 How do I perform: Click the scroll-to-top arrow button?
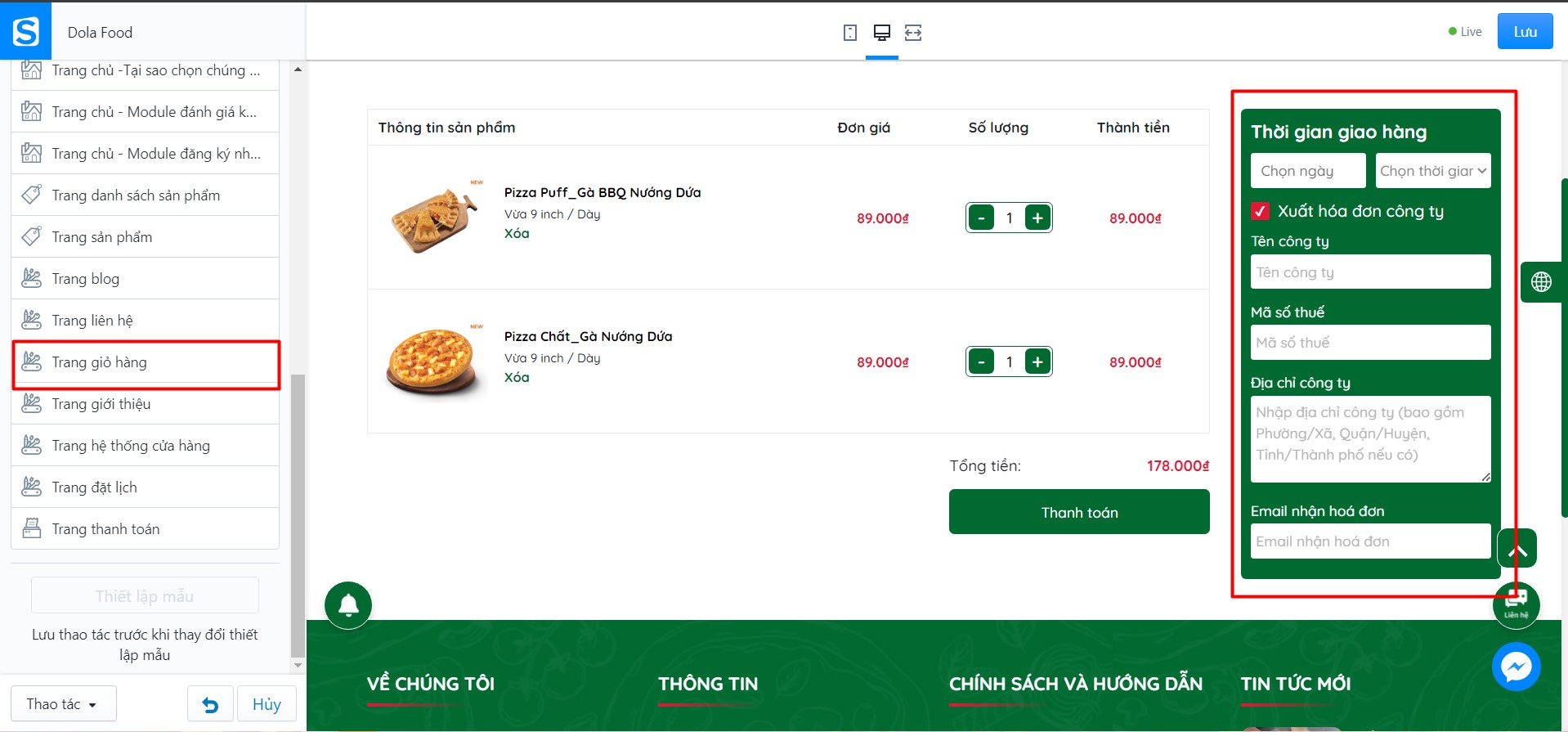click(x=1517, y=549)
